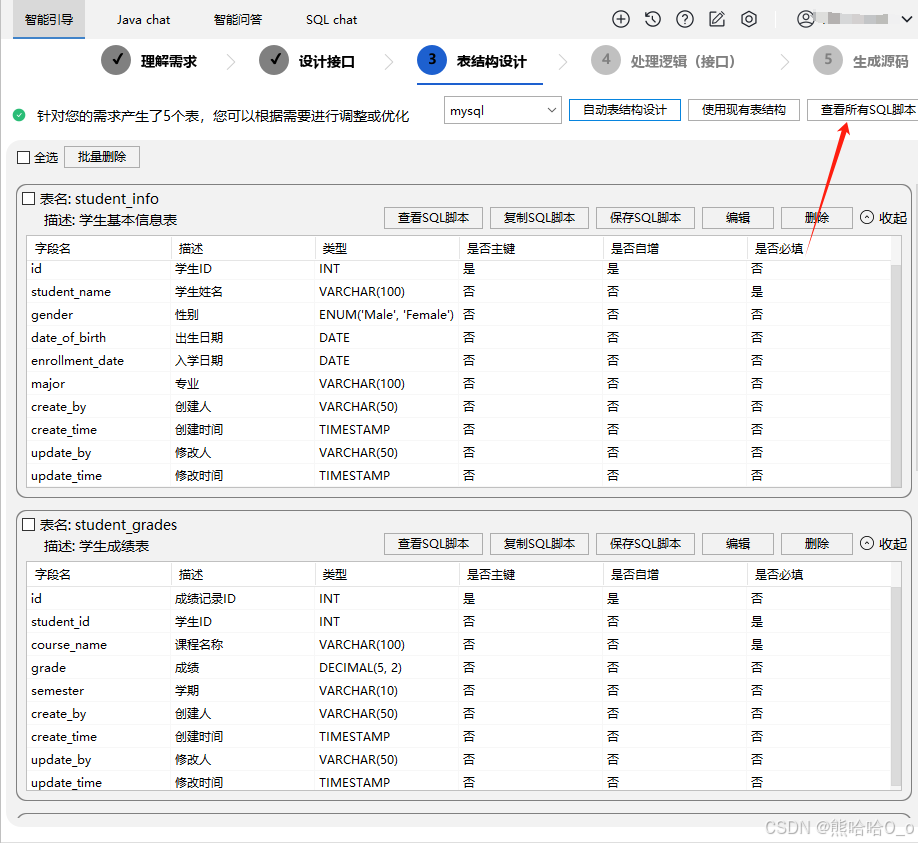Go to 处理逻辑（接口） step label
The image size is (918, 843).
tap(683, 61)
